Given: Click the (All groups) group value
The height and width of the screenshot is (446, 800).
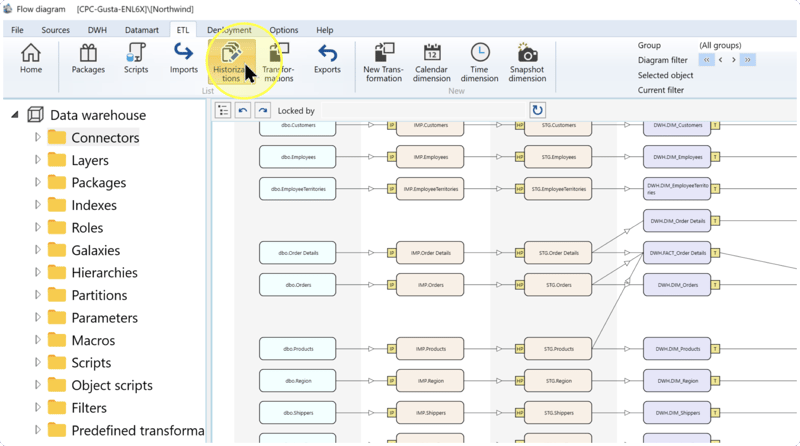Looking at the screenshot, I should [720, 45].
